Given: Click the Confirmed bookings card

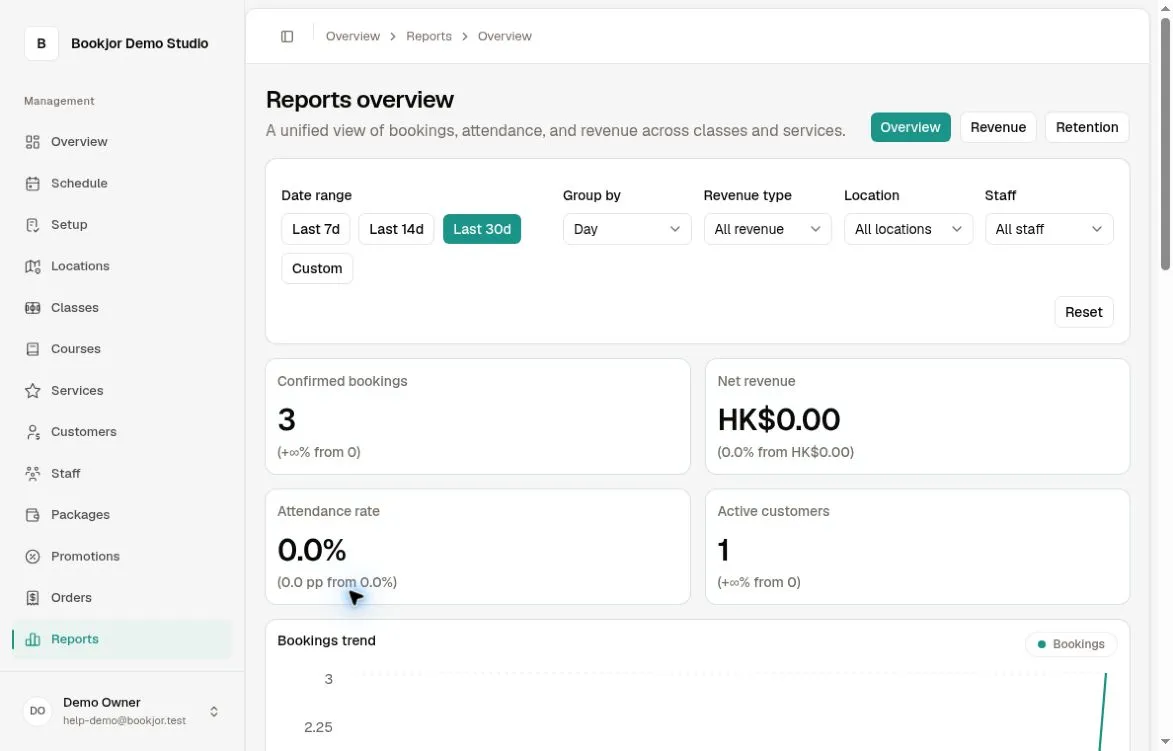Looking at the screenshot, I should 478,417.
